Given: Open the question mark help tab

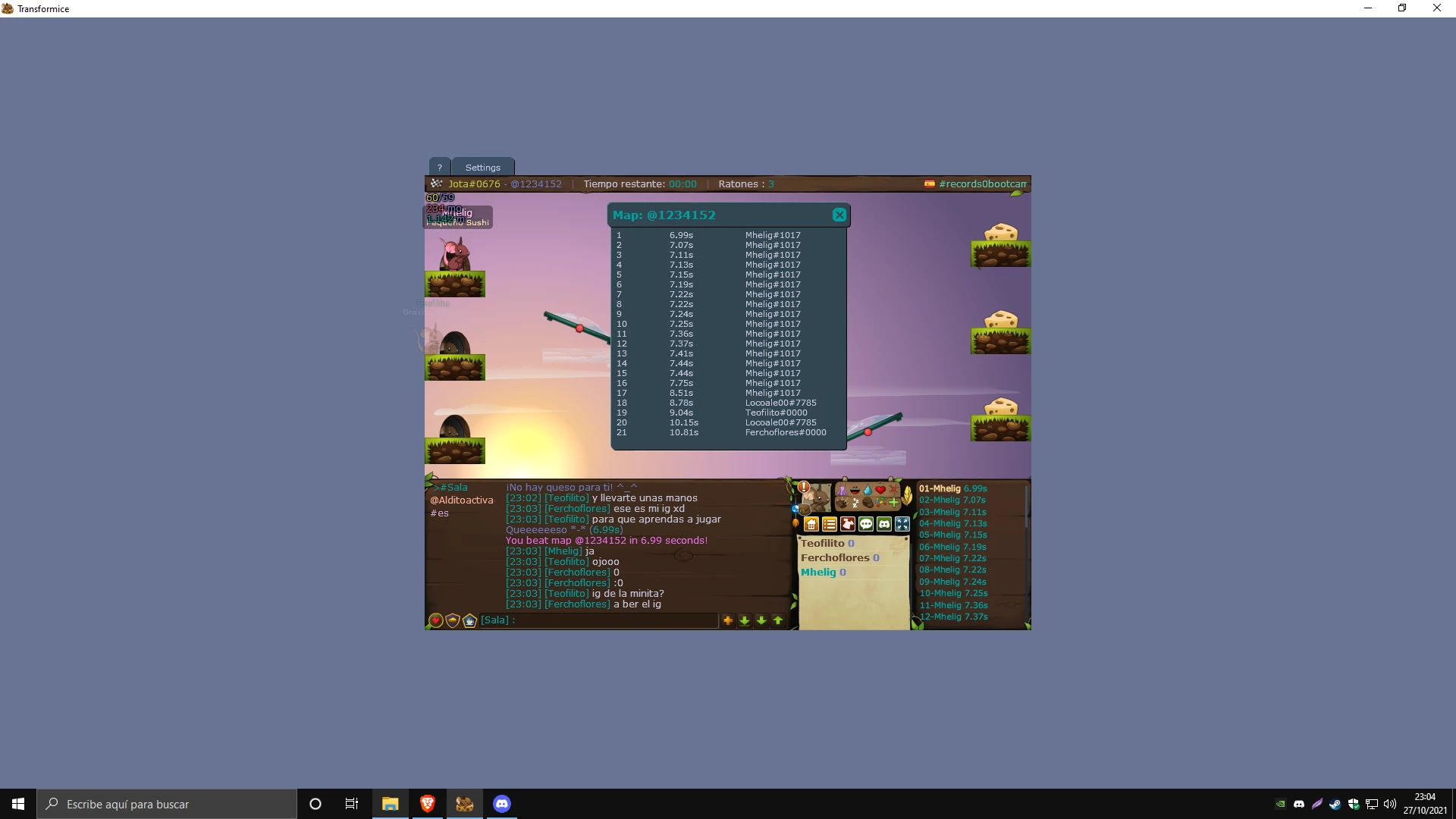Looking at the screenshot, I should [x=439, y=168].
